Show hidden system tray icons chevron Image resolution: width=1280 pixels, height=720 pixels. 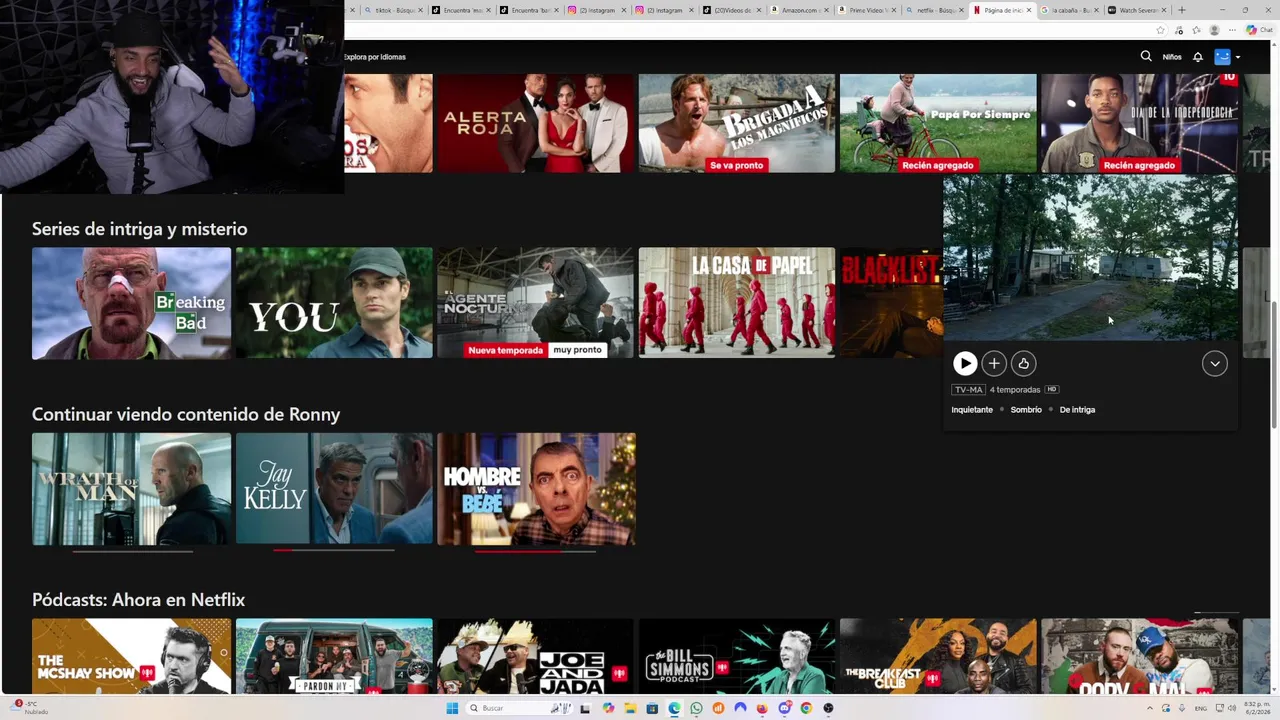point(1150,708)
